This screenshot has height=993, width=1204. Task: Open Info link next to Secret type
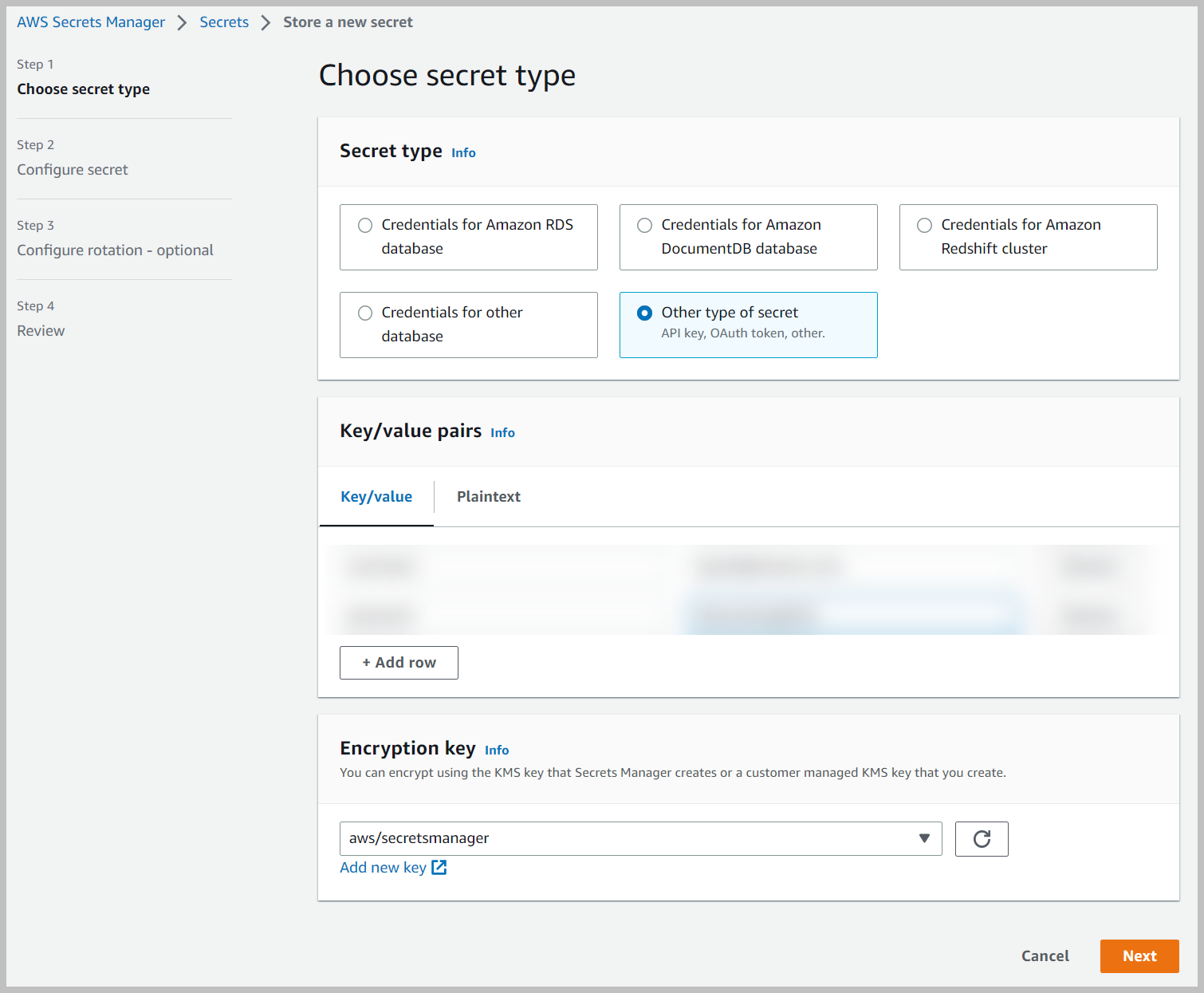(x=463, y=152)
